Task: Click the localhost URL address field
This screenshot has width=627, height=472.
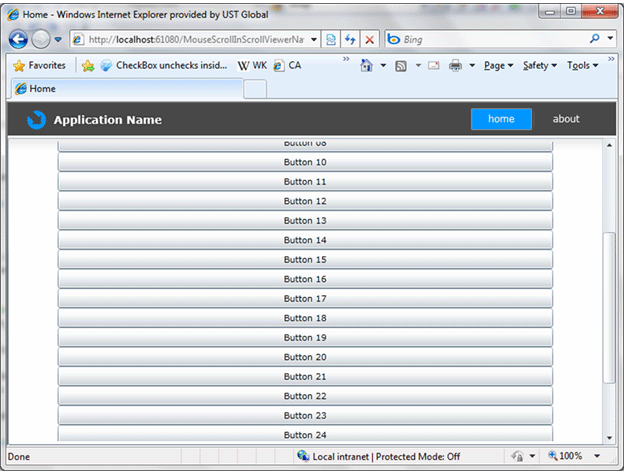Action: point(196,39)
